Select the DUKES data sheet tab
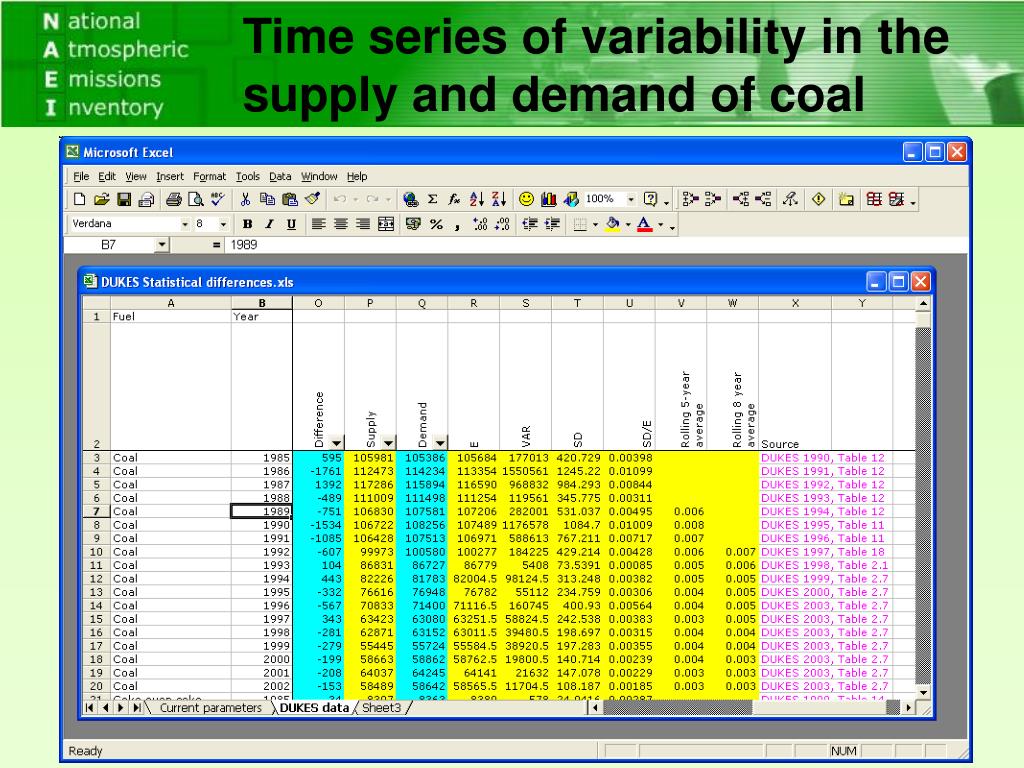This screenshot has height=768, width=1024. [x=314, y=708]
